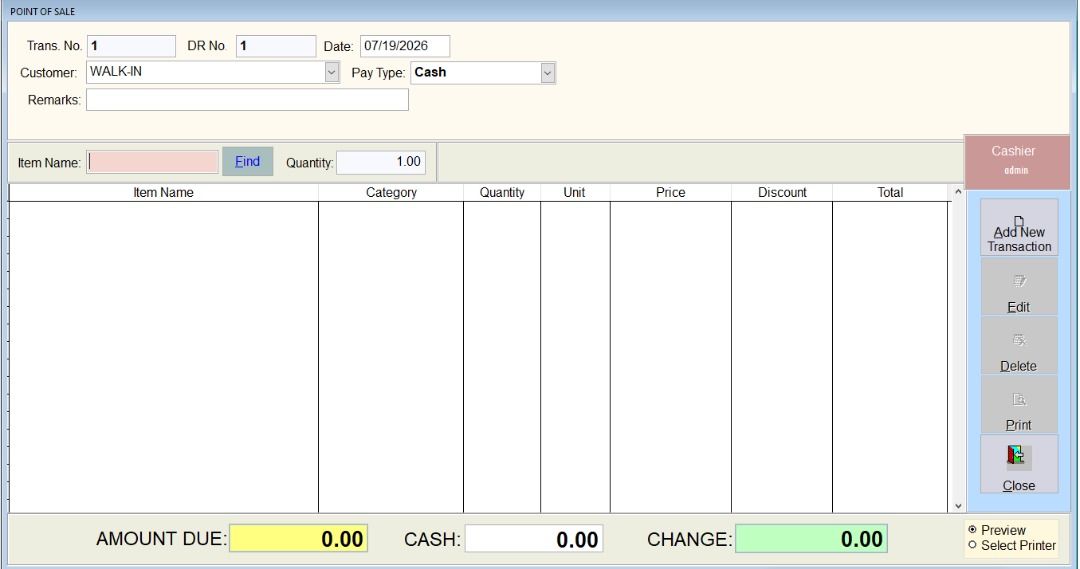
Task: Click the grid scrollbar down arrow
Action: (957, 506)
